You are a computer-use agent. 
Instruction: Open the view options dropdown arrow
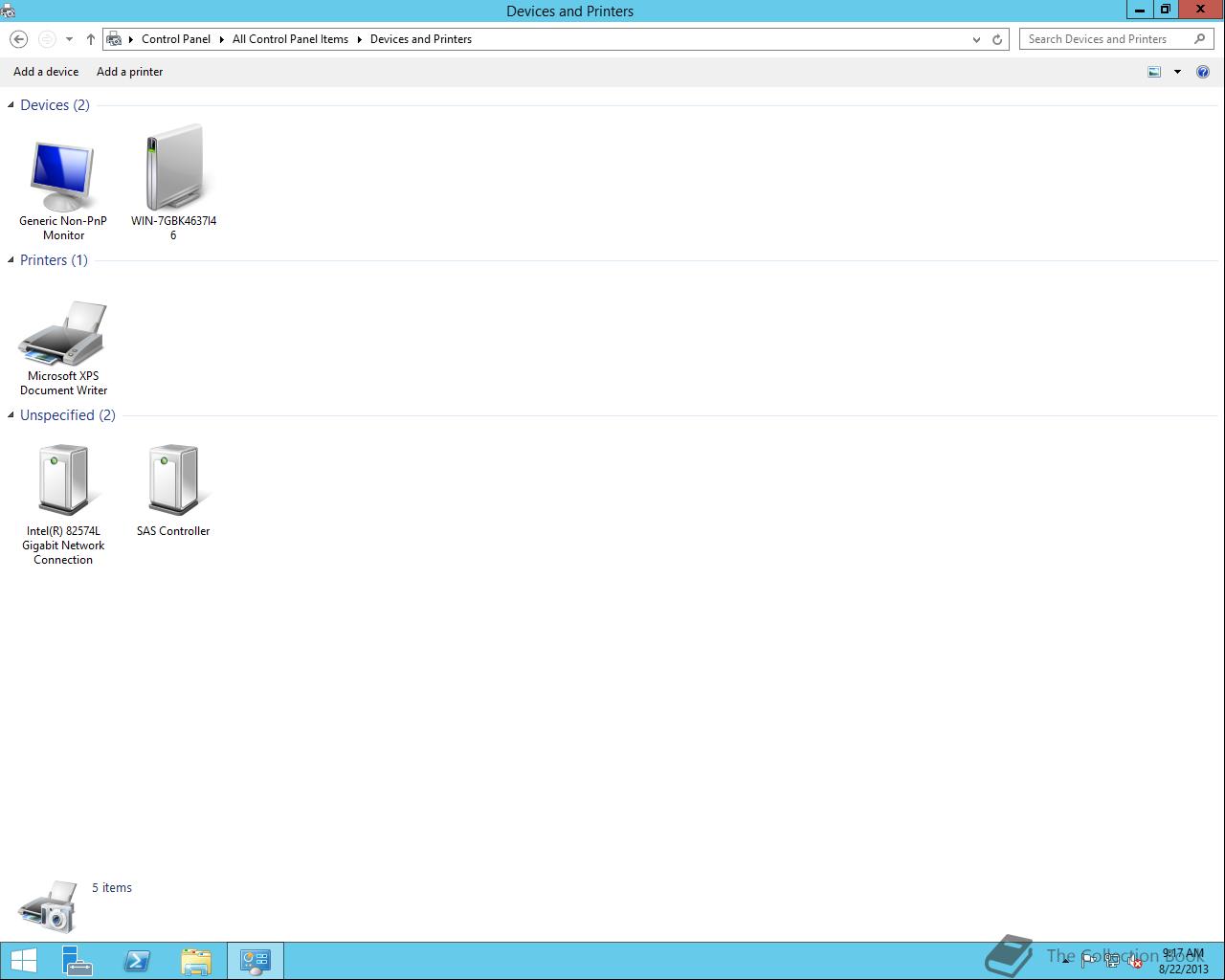coord(1177,72)
